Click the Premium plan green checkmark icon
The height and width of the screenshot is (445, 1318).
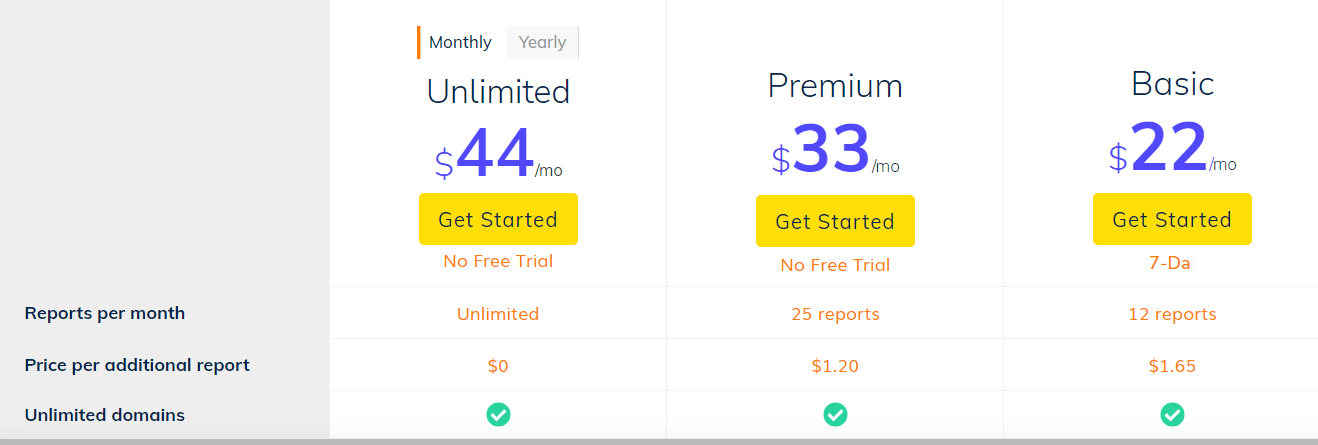(x=835, y=414)
